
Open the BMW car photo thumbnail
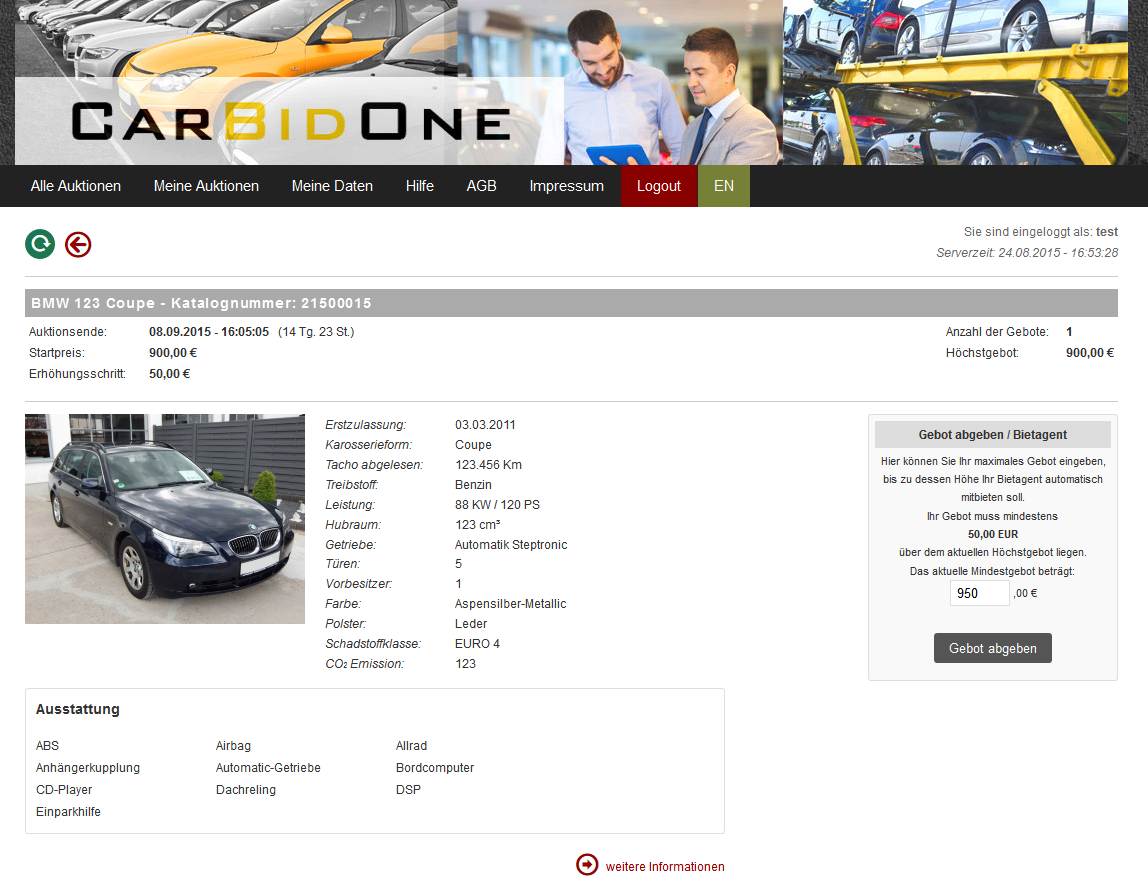(165, 519)
